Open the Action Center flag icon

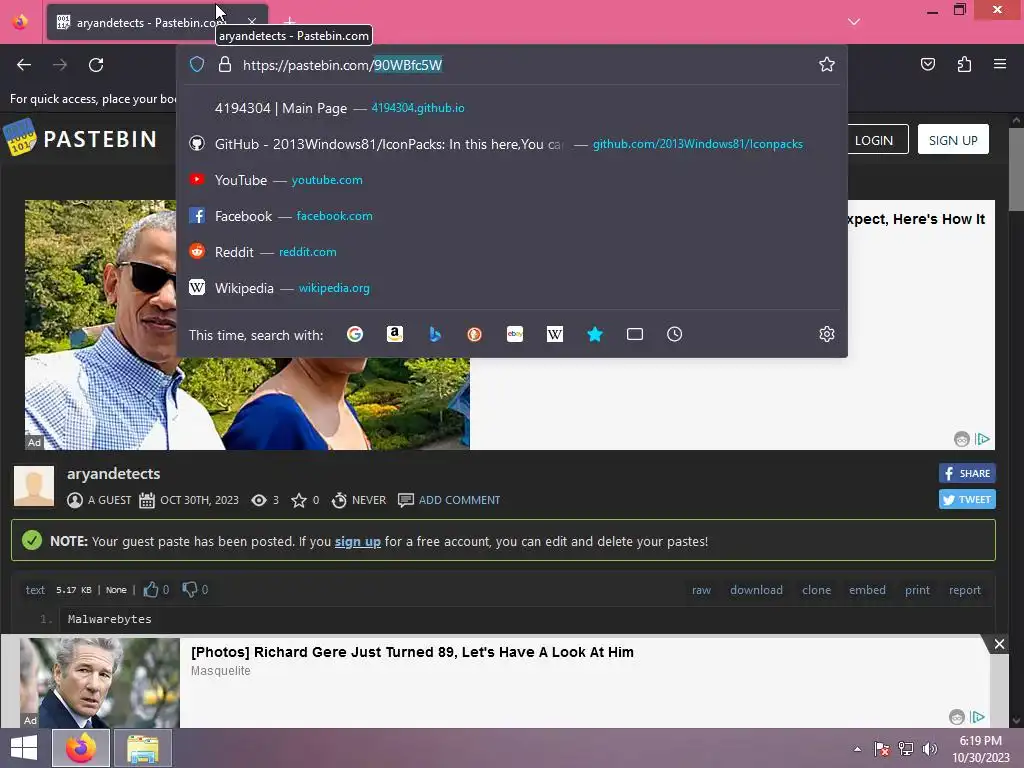(881, 749)
